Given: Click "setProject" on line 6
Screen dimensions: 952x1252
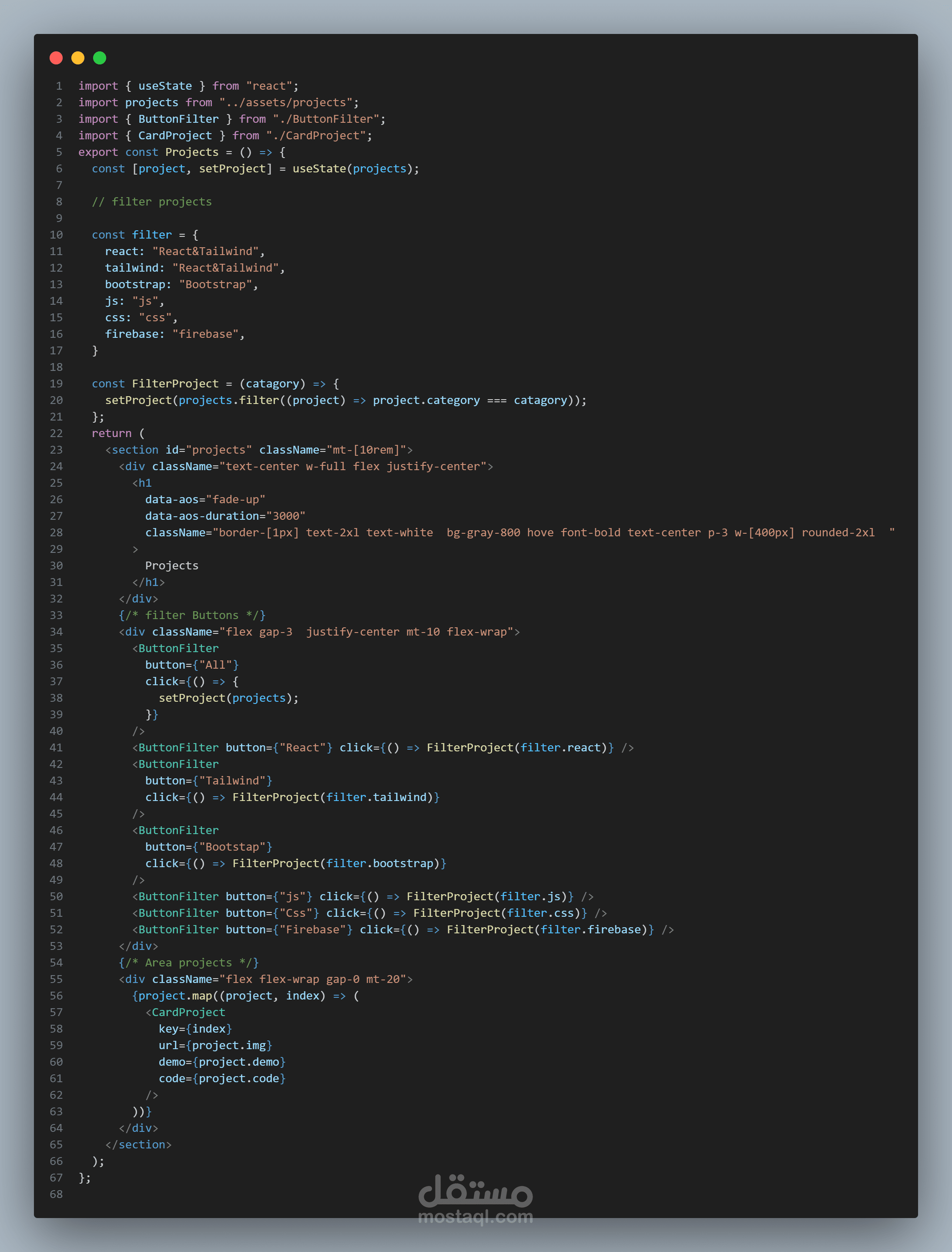Looking at the screenshot, I should [x=232, y=168].
